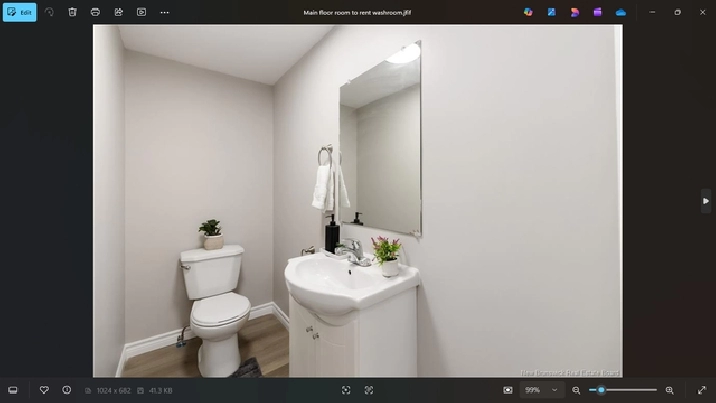The height and width of the screenshot is (403, 716).
Task: Fit image to window
Action: 346,390
